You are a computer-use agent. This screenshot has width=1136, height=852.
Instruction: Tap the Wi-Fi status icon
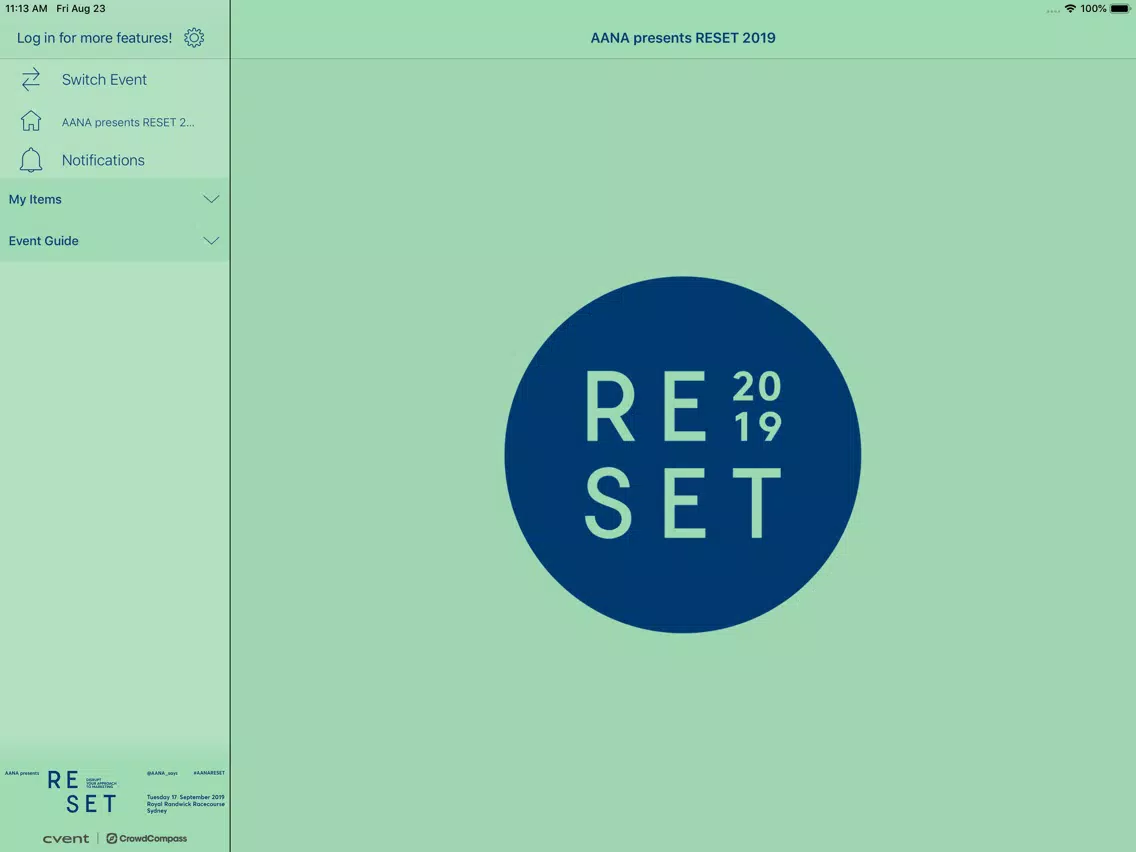(x=1069, y=9)
